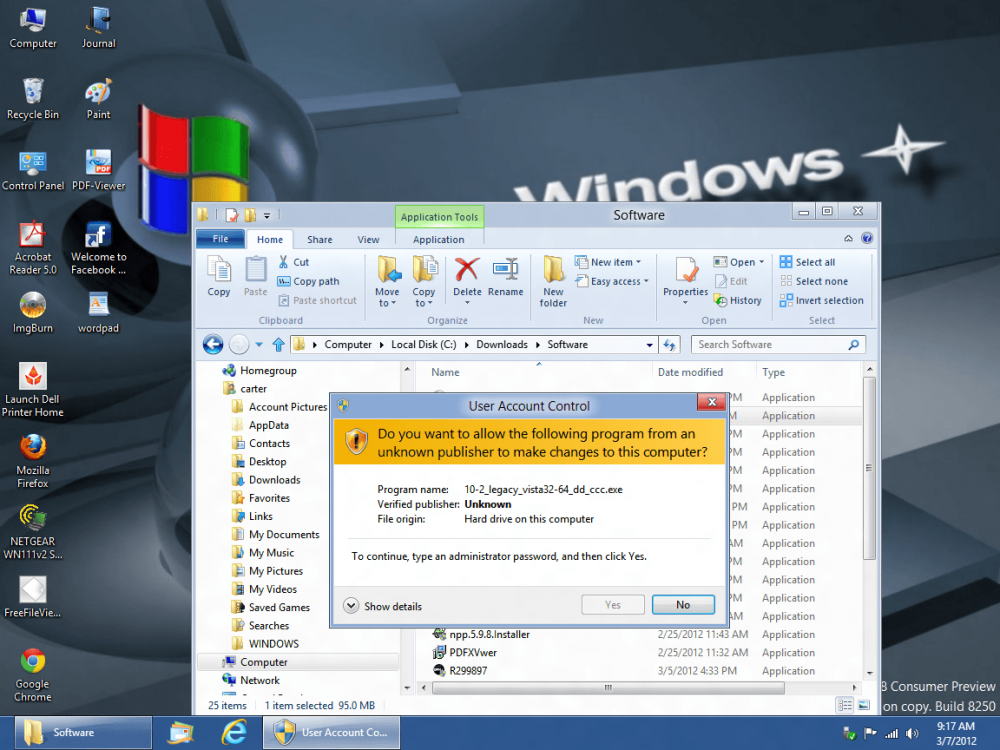The width and height of the screenshot is (1000, 750).
Task: Click the No button in the UAC prompt
Action: [x=683, y=604]
